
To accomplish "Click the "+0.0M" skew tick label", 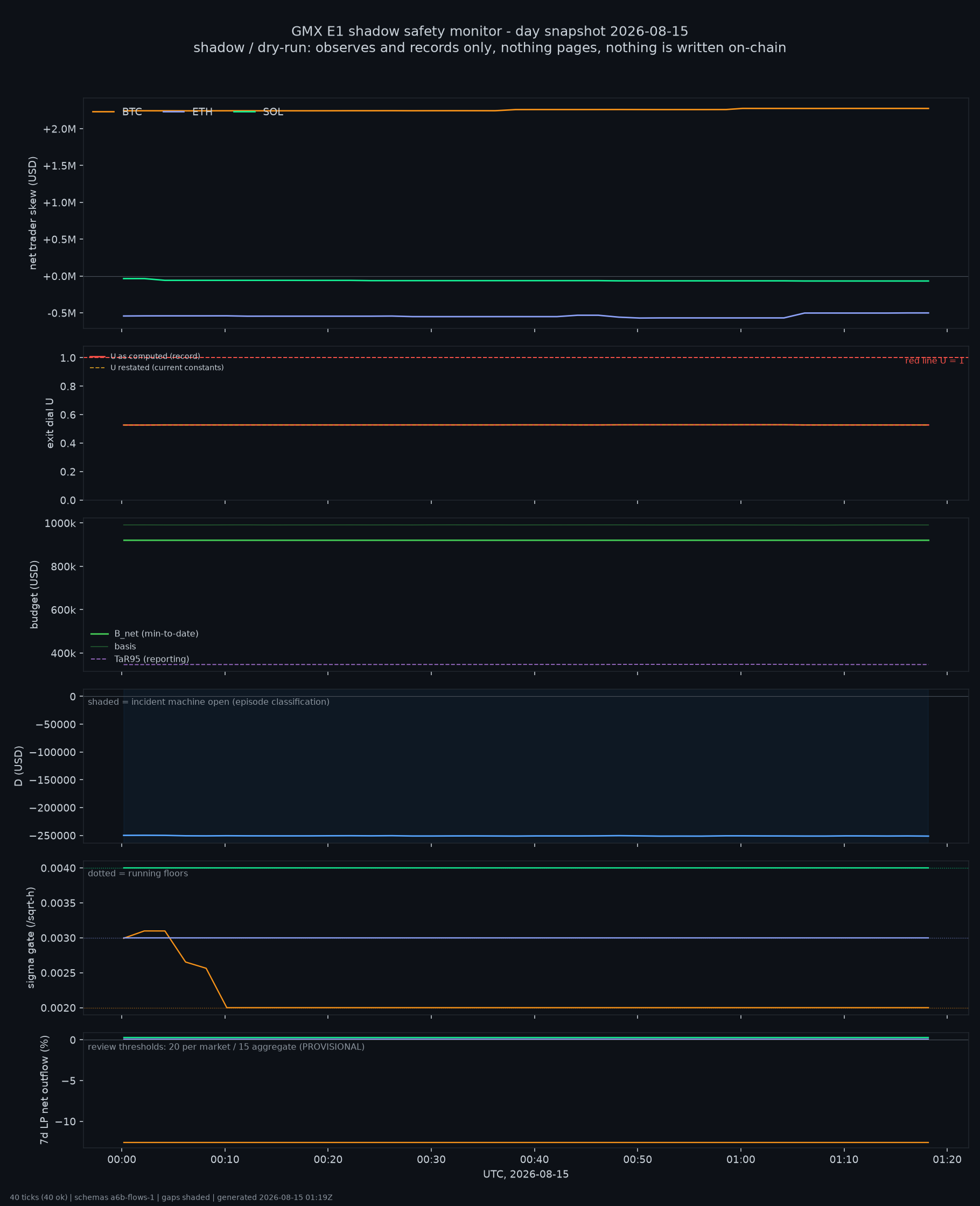I will coord(59,277).
